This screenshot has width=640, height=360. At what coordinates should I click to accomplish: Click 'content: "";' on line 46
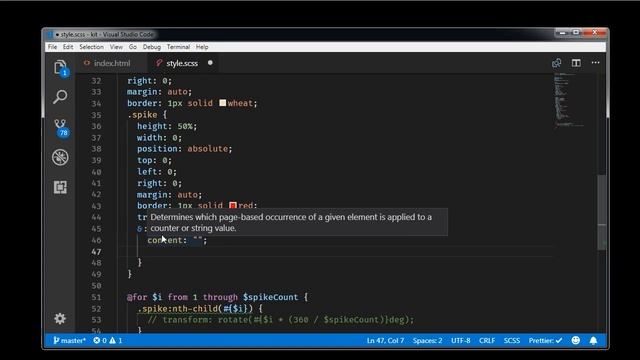(x=177, y=240)
